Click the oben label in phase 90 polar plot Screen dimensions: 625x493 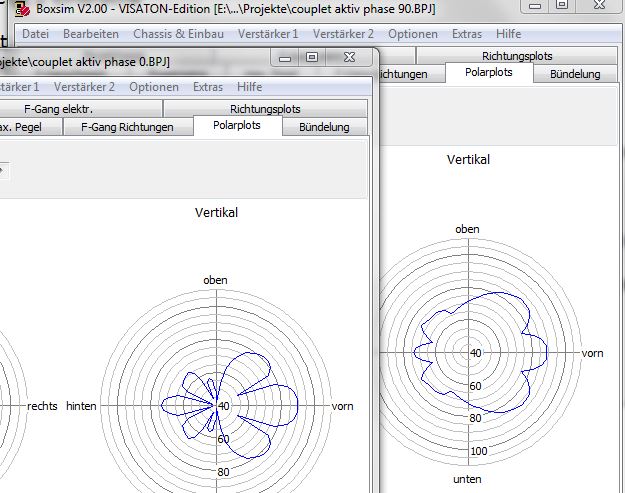click(467, 229)
